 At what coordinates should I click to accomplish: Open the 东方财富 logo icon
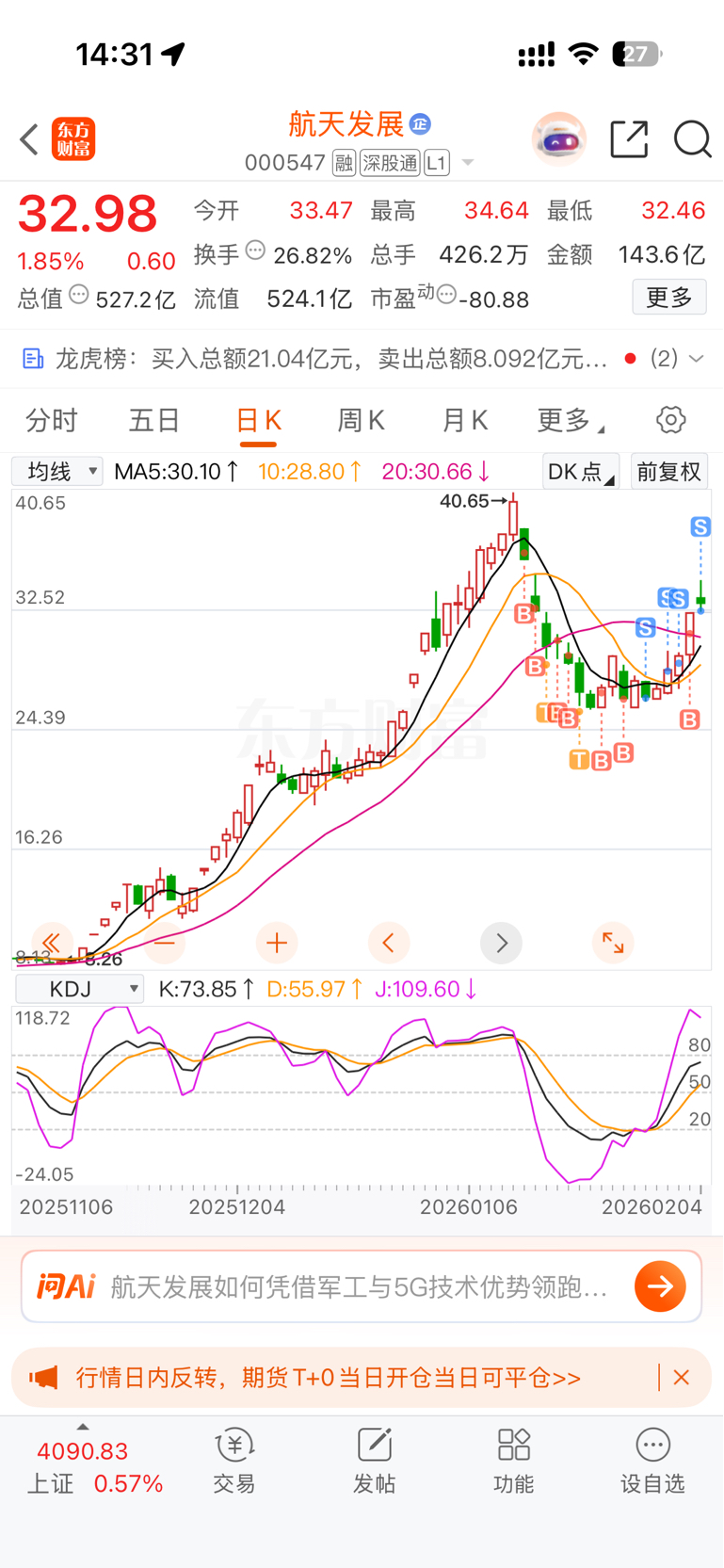pyautogui.click(x=73, y=139)
